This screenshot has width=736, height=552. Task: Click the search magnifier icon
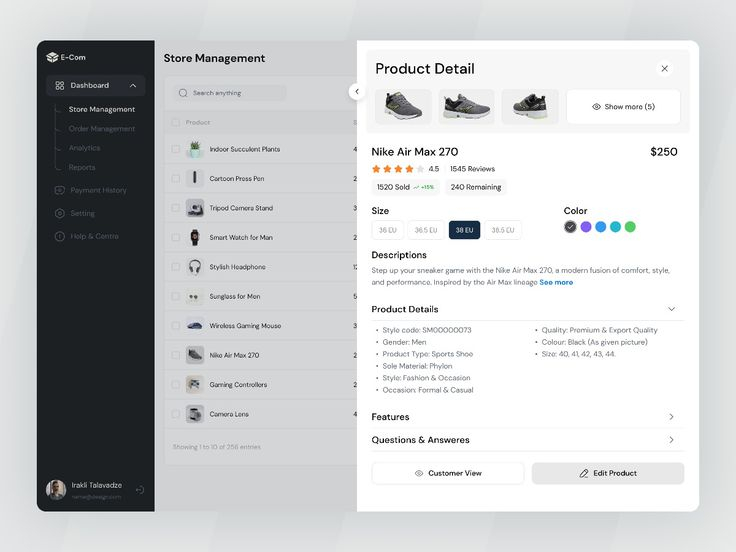coord(183,93)
